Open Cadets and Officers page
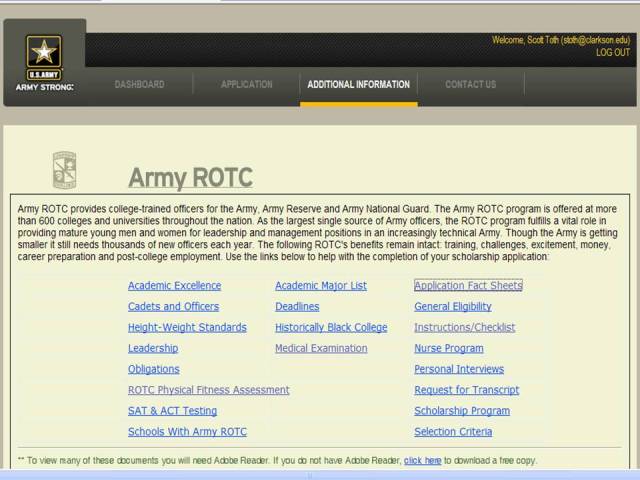Viewport: 640px width, 480px height. [x=173, y=307]
